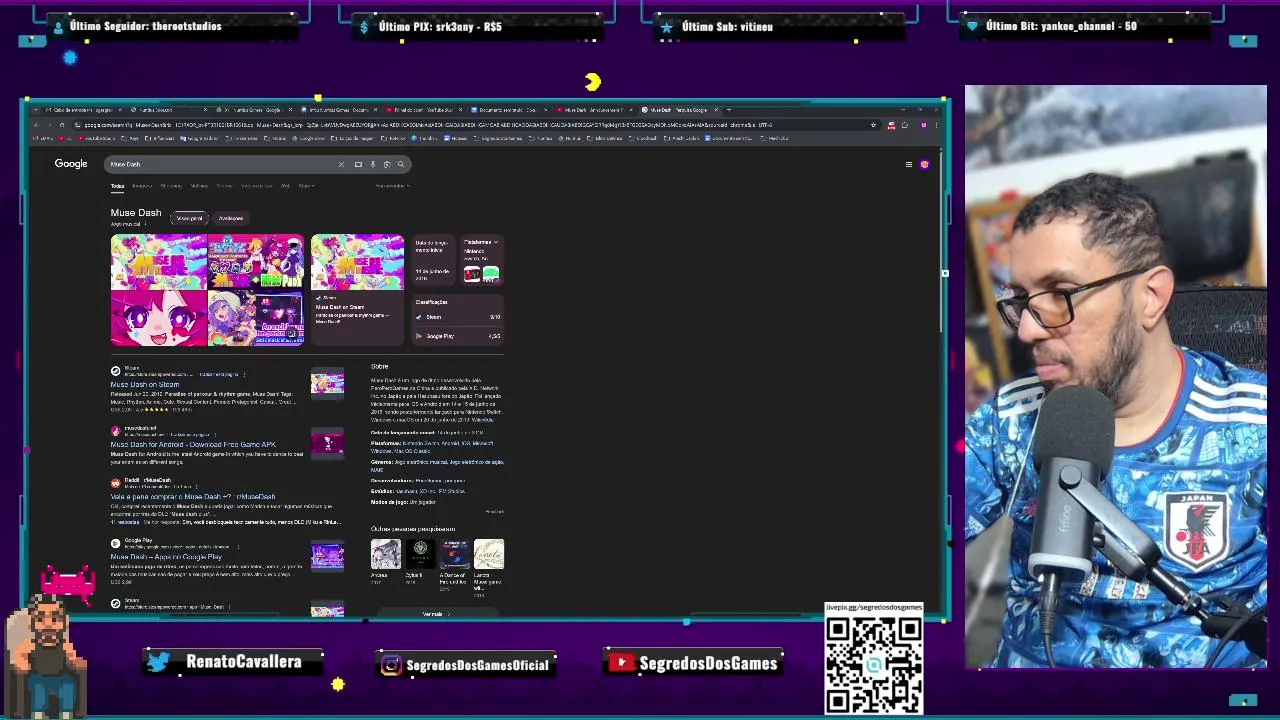Viewport: 1280px width, 720px height.
Task: Open the Lanota related search thumbnail
Action: coord(489,554)
